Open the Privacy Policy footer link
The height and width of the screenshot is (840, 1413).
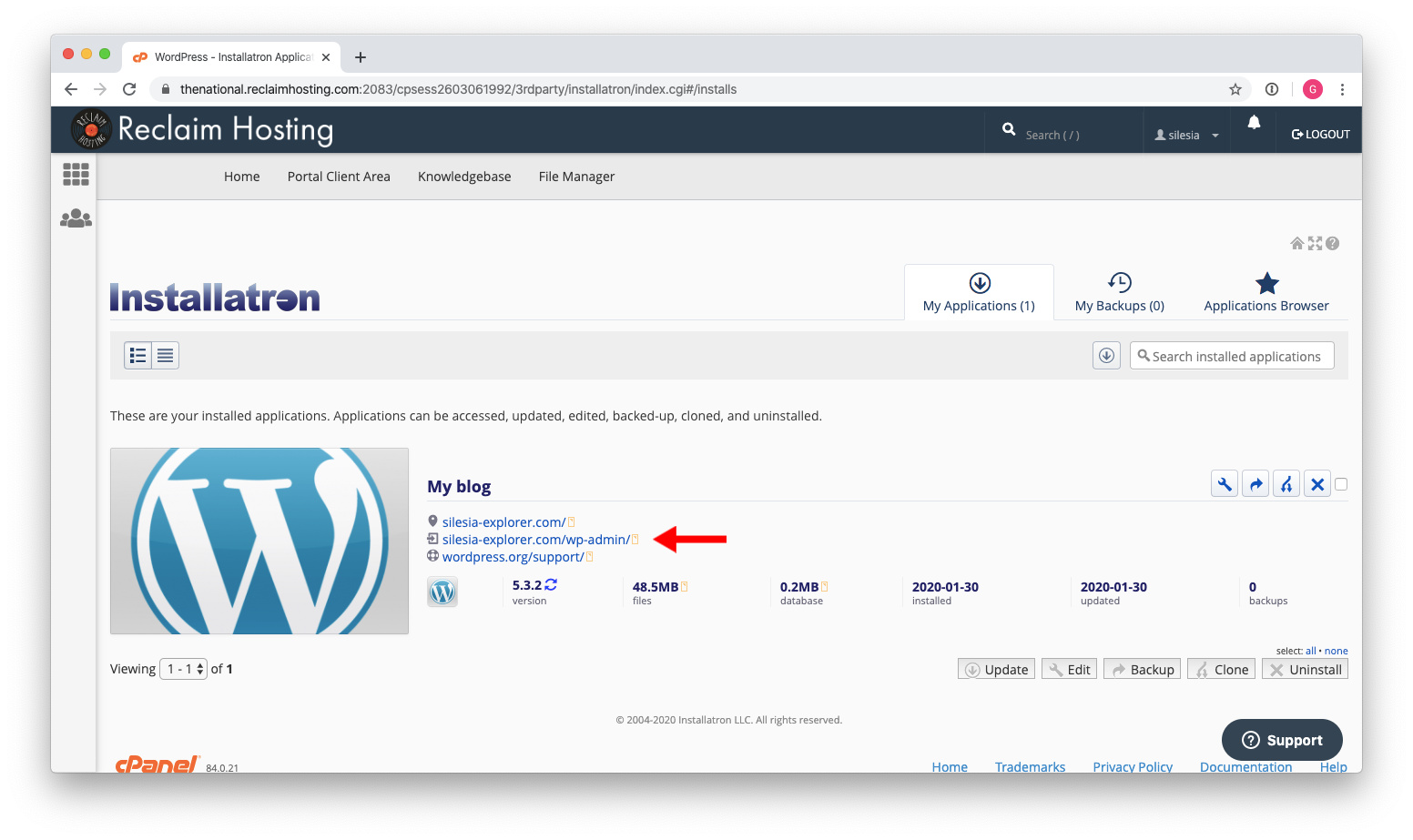pyautogui.click(x=1133, y=767)
